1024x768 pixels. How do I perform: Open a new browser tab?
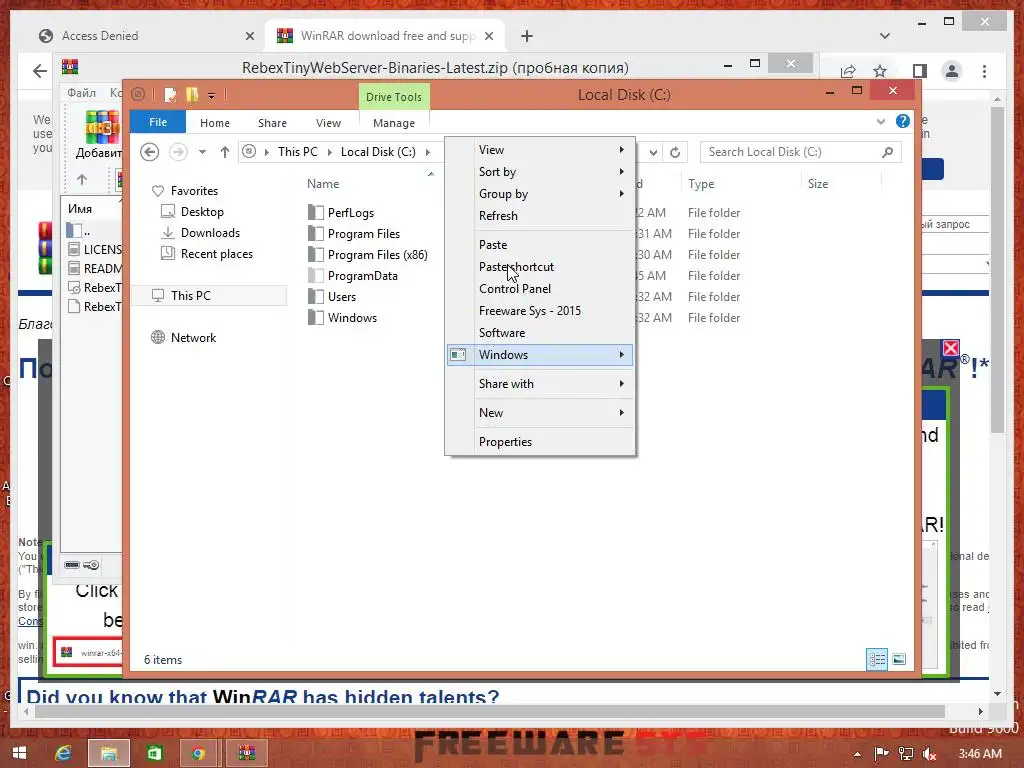pyautogui.click(x=527, y=36)
